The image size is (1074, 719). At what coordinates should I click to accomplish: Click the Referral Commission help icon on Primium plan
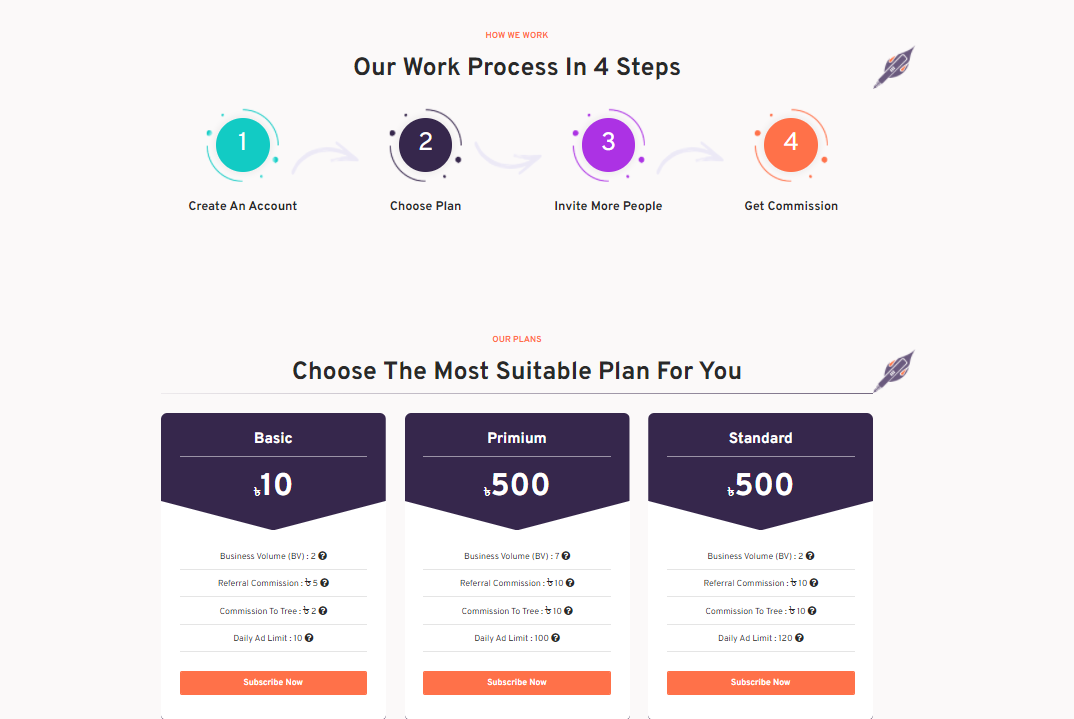[571, 583]
